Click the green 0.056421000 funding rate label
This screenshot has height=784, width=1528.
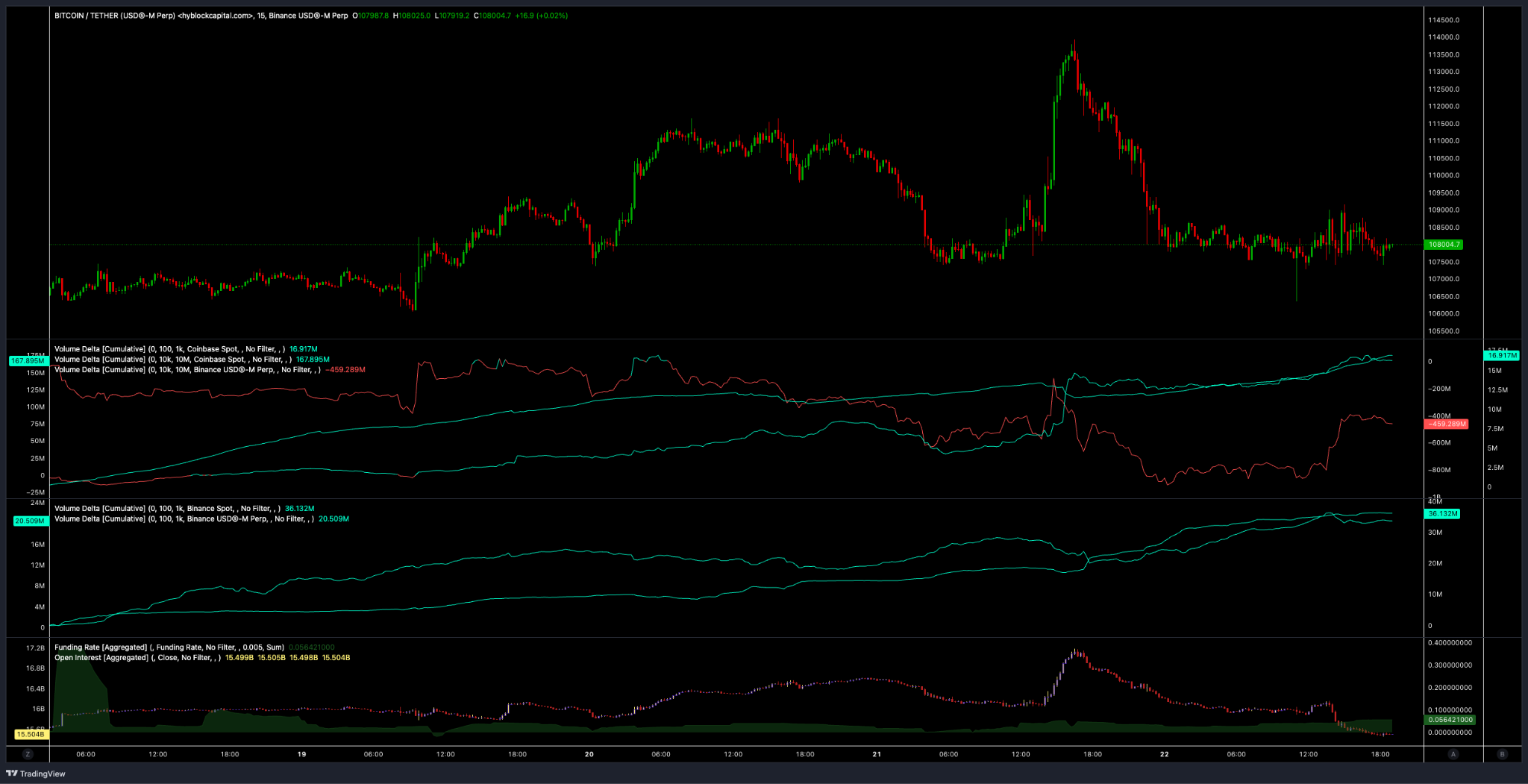[1450, 720]
